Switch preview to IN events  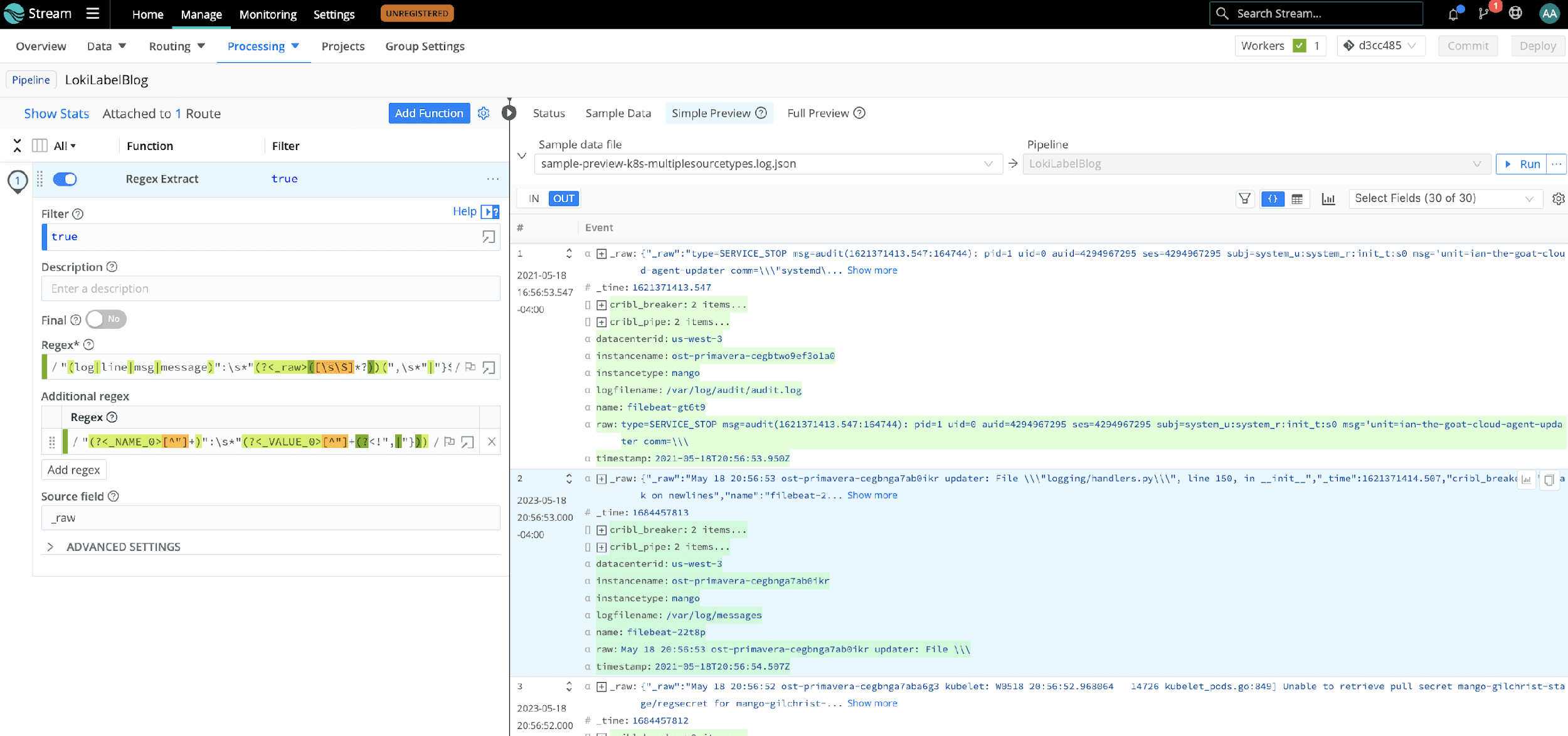coord(533,198)
